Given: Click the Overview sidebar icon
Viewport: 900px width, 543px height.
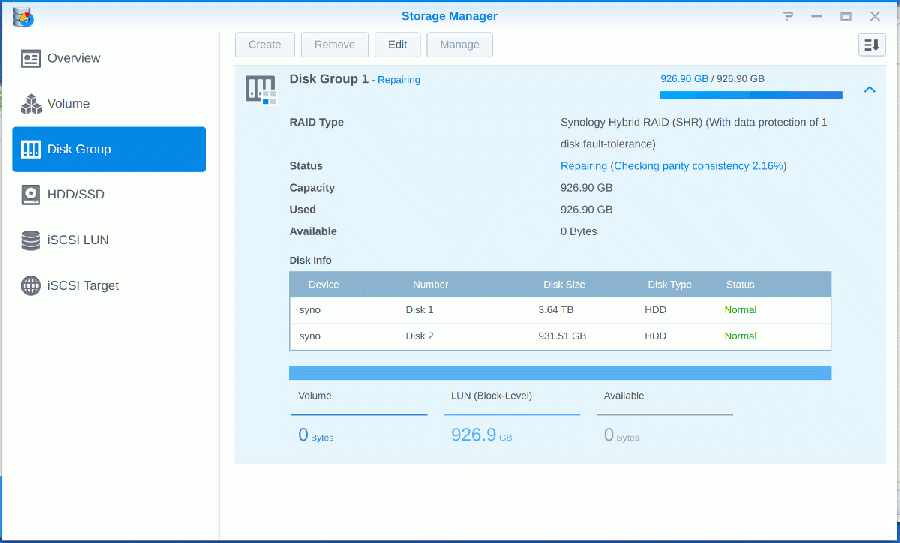Looking at the screenshot, I should tap(31, 59).
